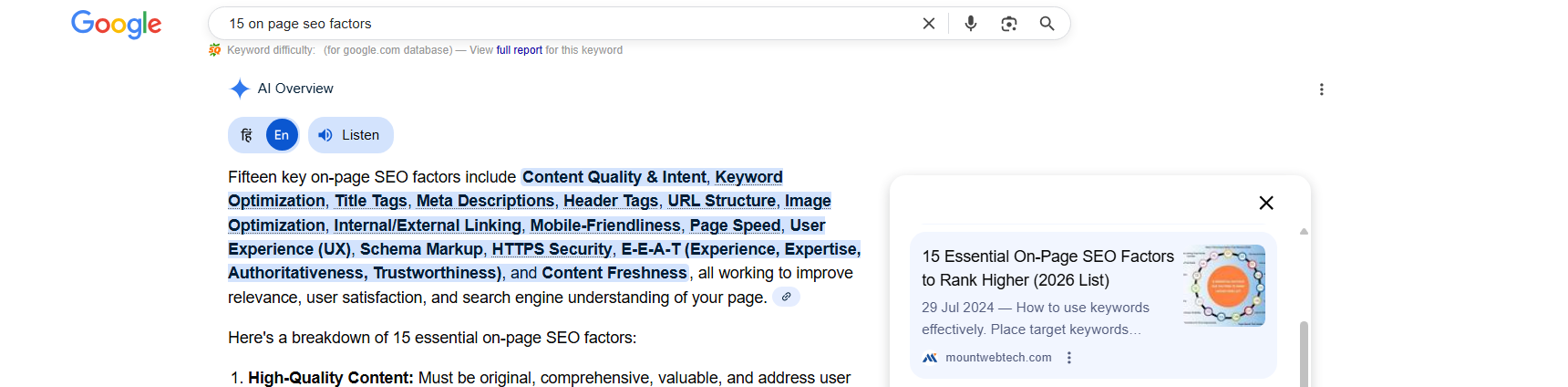Click the source link chain icon

(786, 297)
